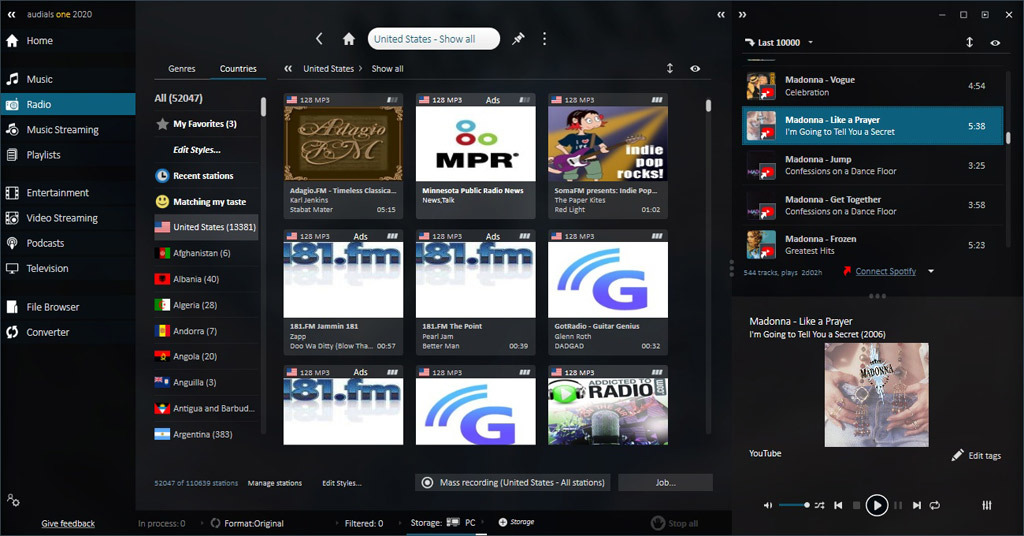The height and width of the screenshot is (536, 1024).
Task: Adjust the volume slider
Action: pyautogui.click(x=794, y=505)
